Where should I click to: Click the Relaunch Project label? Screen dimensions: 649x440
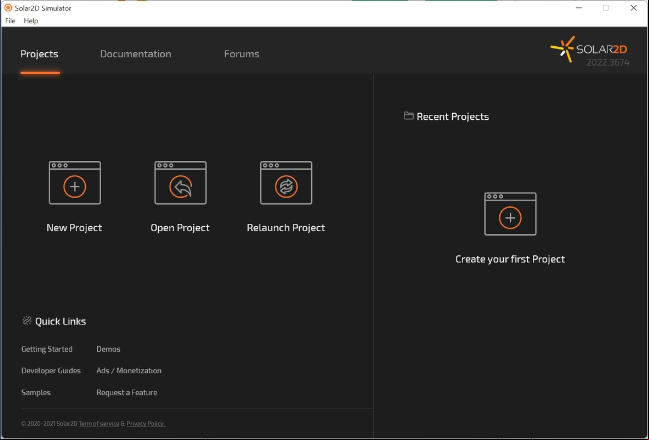pos(286,228)
